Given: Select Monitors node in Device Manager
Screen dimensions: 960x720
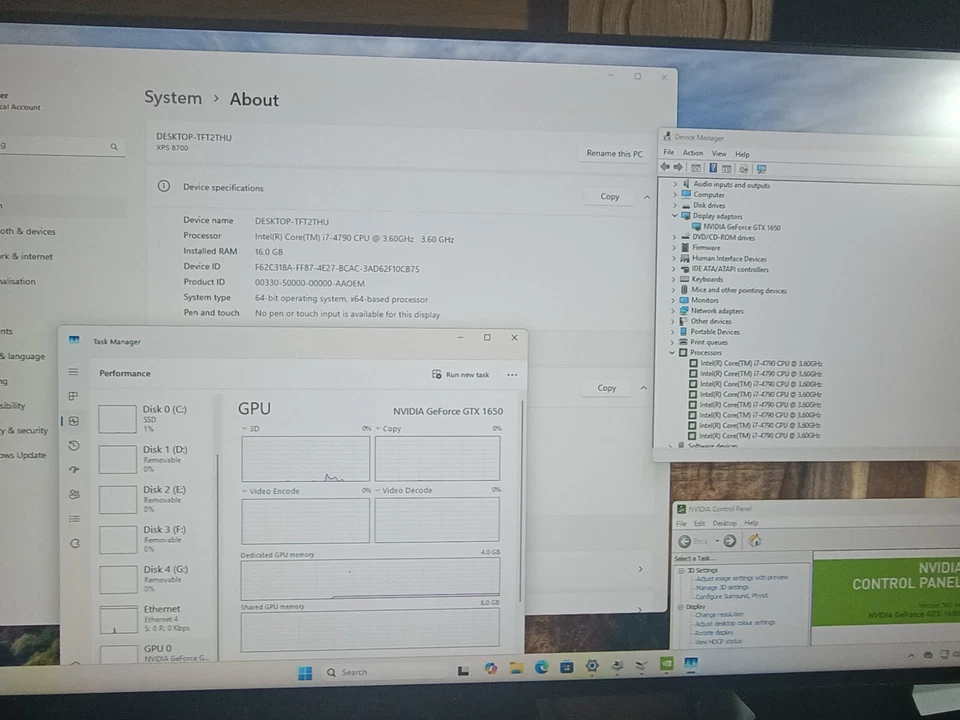Looking at the screenshot, I should (699, 300).
